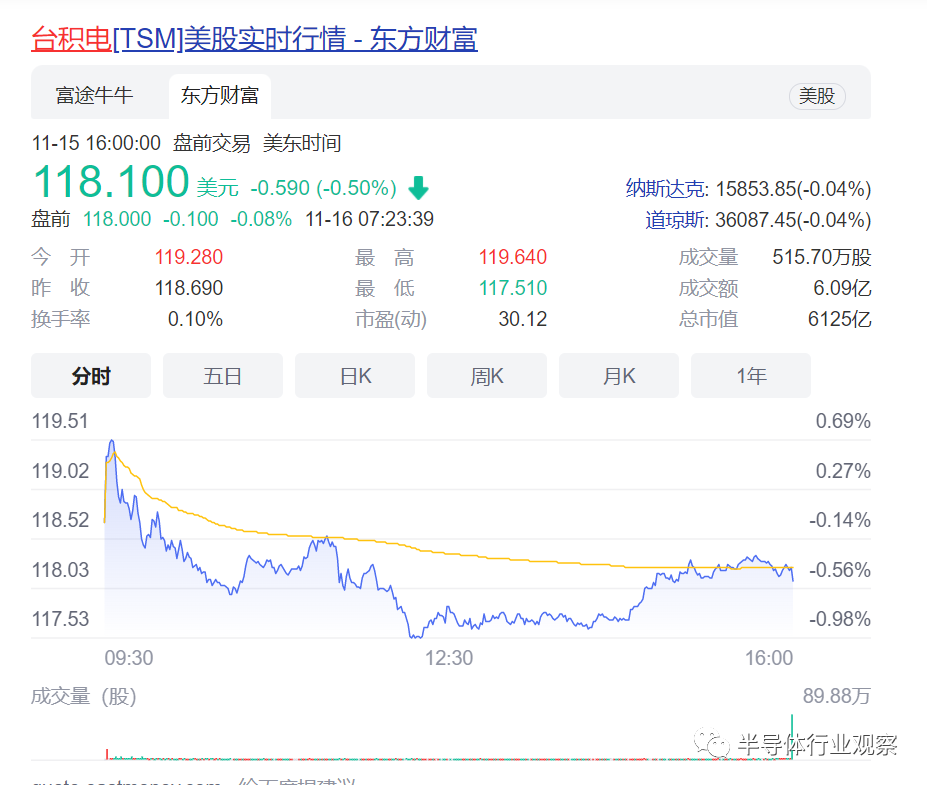Image resolution: width=927 pixels, height=785 pixels.
Task: Click the 今开 value 119.280
Action: click(189, 257)
